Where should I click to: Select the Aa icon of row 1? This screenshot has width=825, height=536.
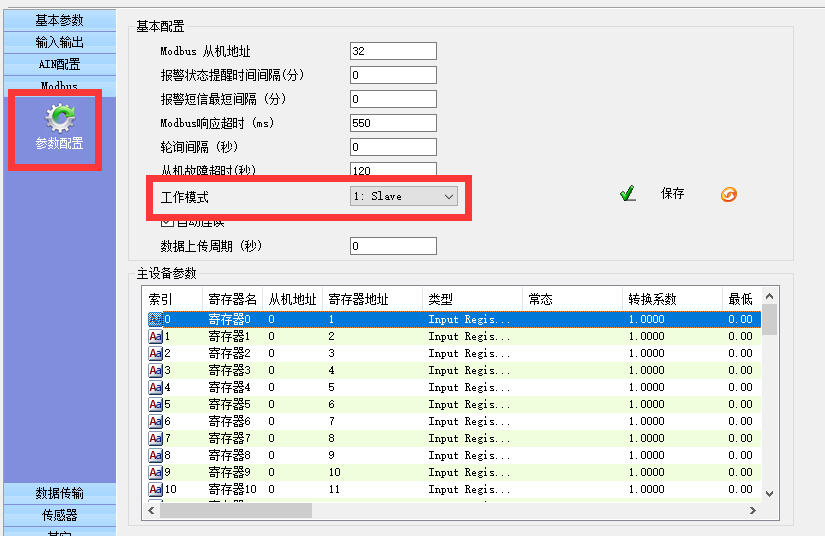pos(156,337)
